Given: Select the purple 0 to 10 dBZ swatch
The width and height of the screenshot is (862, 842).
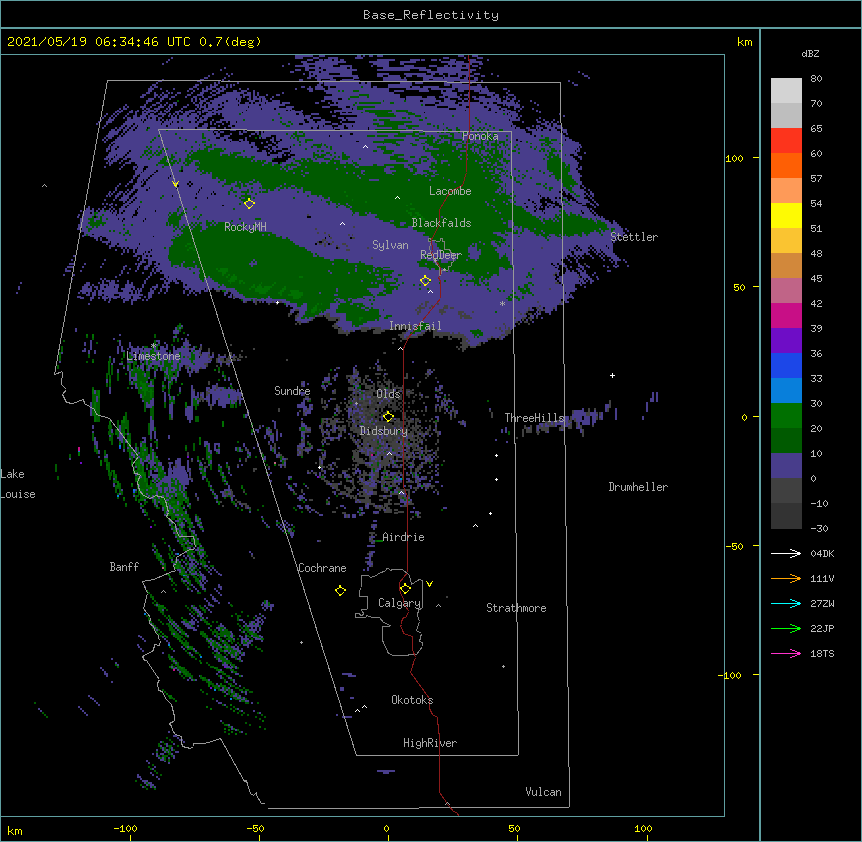Looking at the screenshot, I should tap(786, 466).
